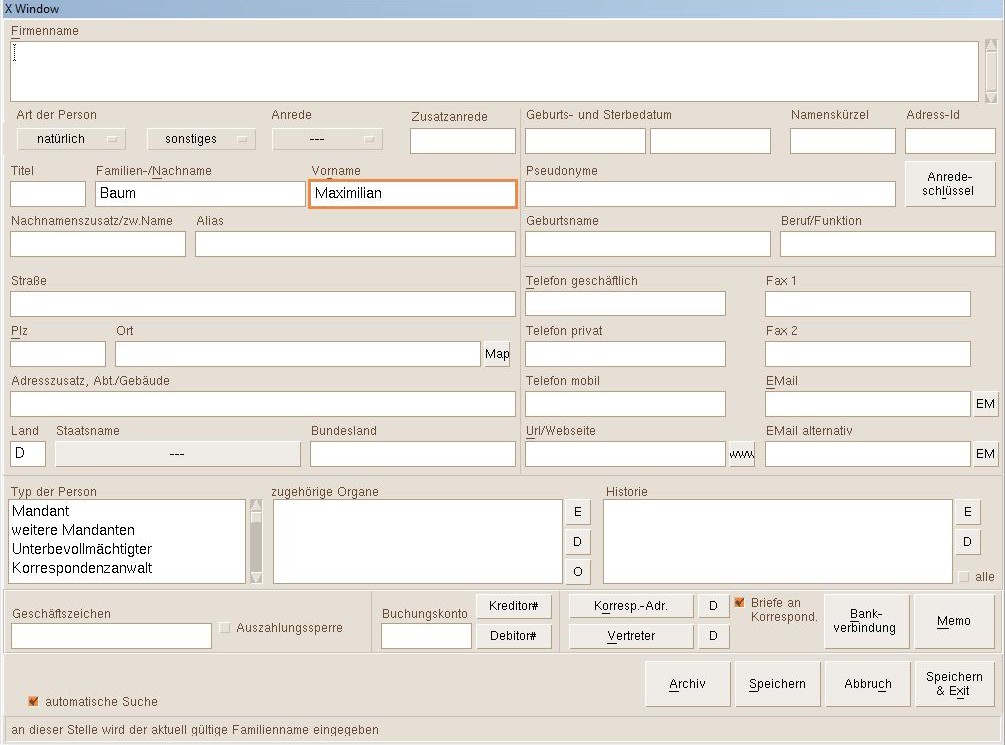
Task: Click the E button beside Historie
Action: click(967, 512)
